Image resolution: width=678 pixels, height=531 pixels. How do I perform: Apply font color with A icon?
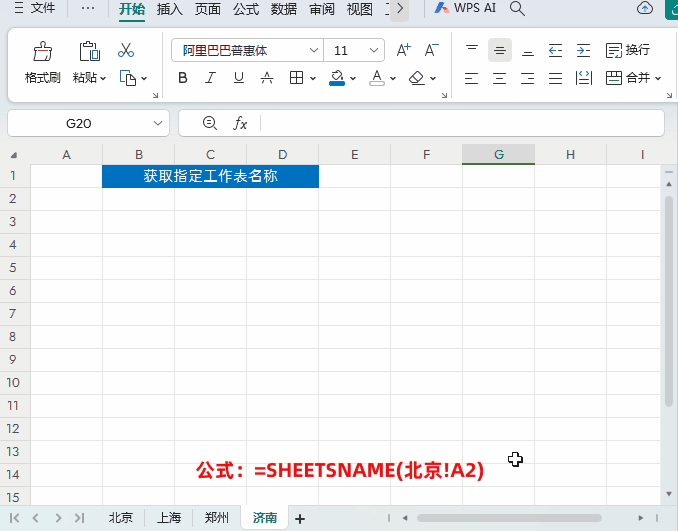point(377,78)
